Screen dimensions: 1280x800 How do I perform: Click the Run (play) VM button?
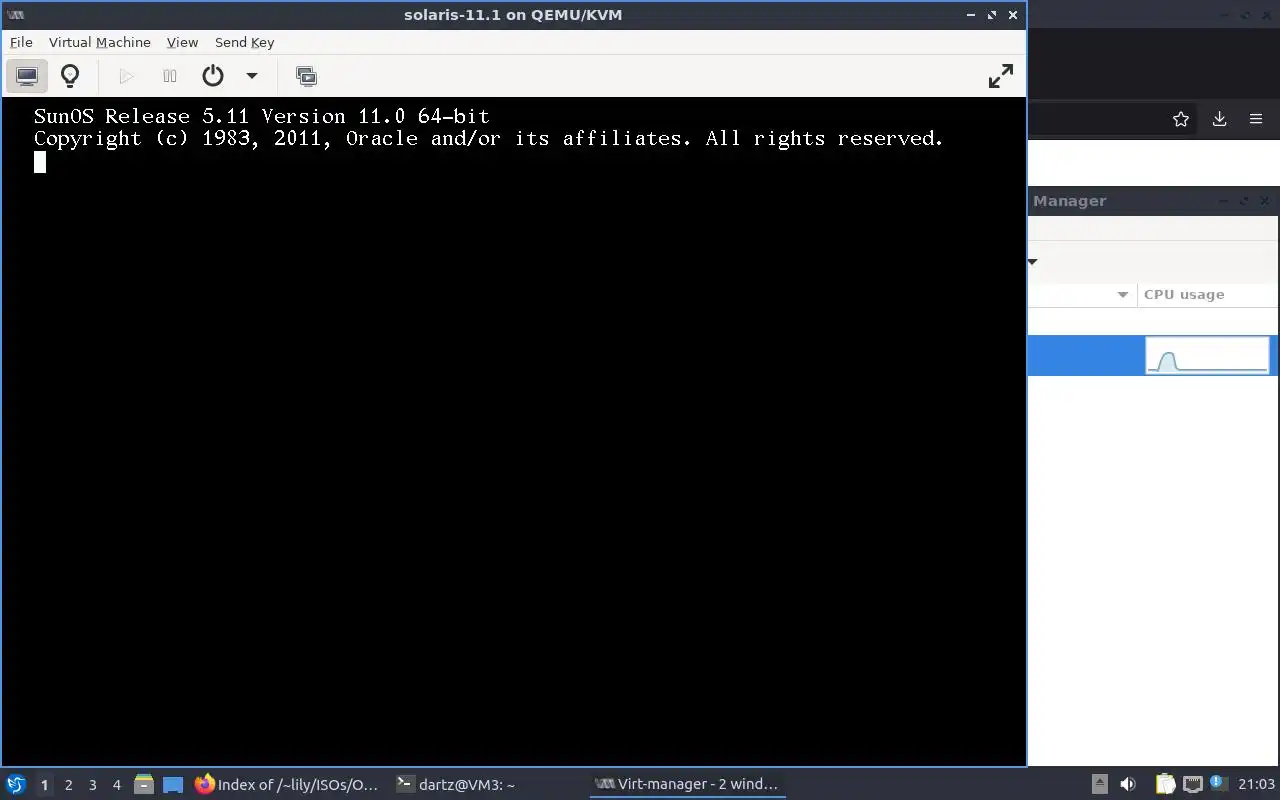pyautogui.click(x=126, y=76)
